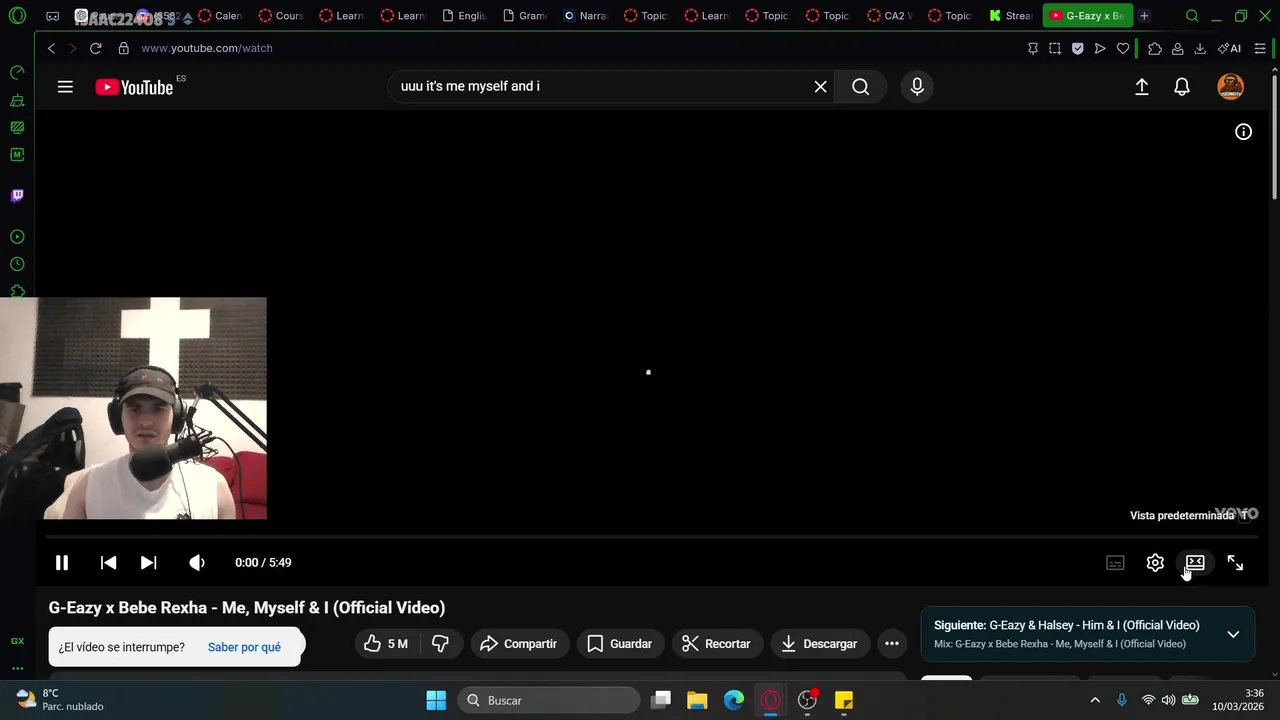The width and height of the screenshot is (1280, 720).
Task: Take a snapshot from address bar
Action: [x=1055, y=48]
